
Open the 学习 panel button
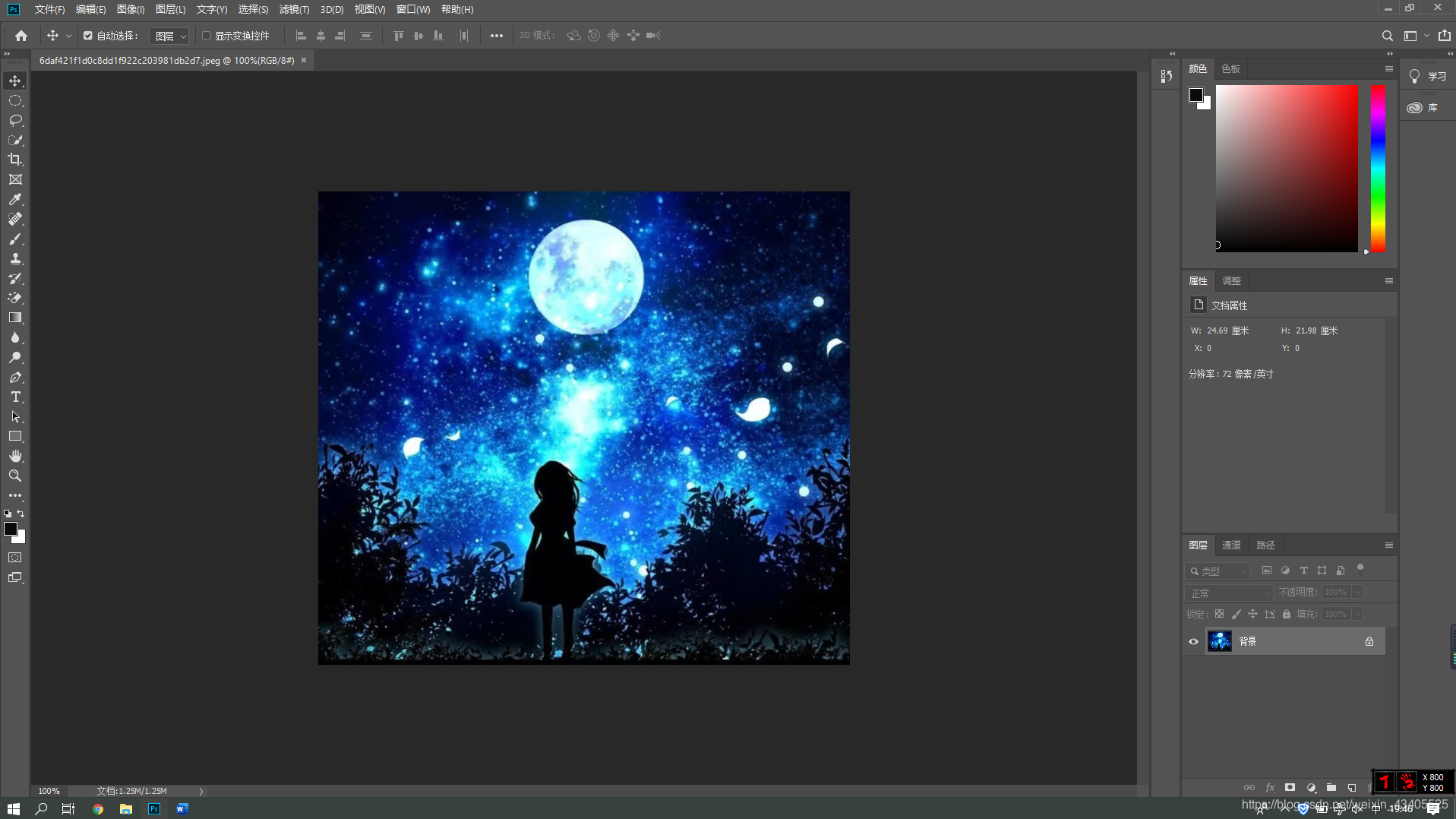pos(1428,77)
